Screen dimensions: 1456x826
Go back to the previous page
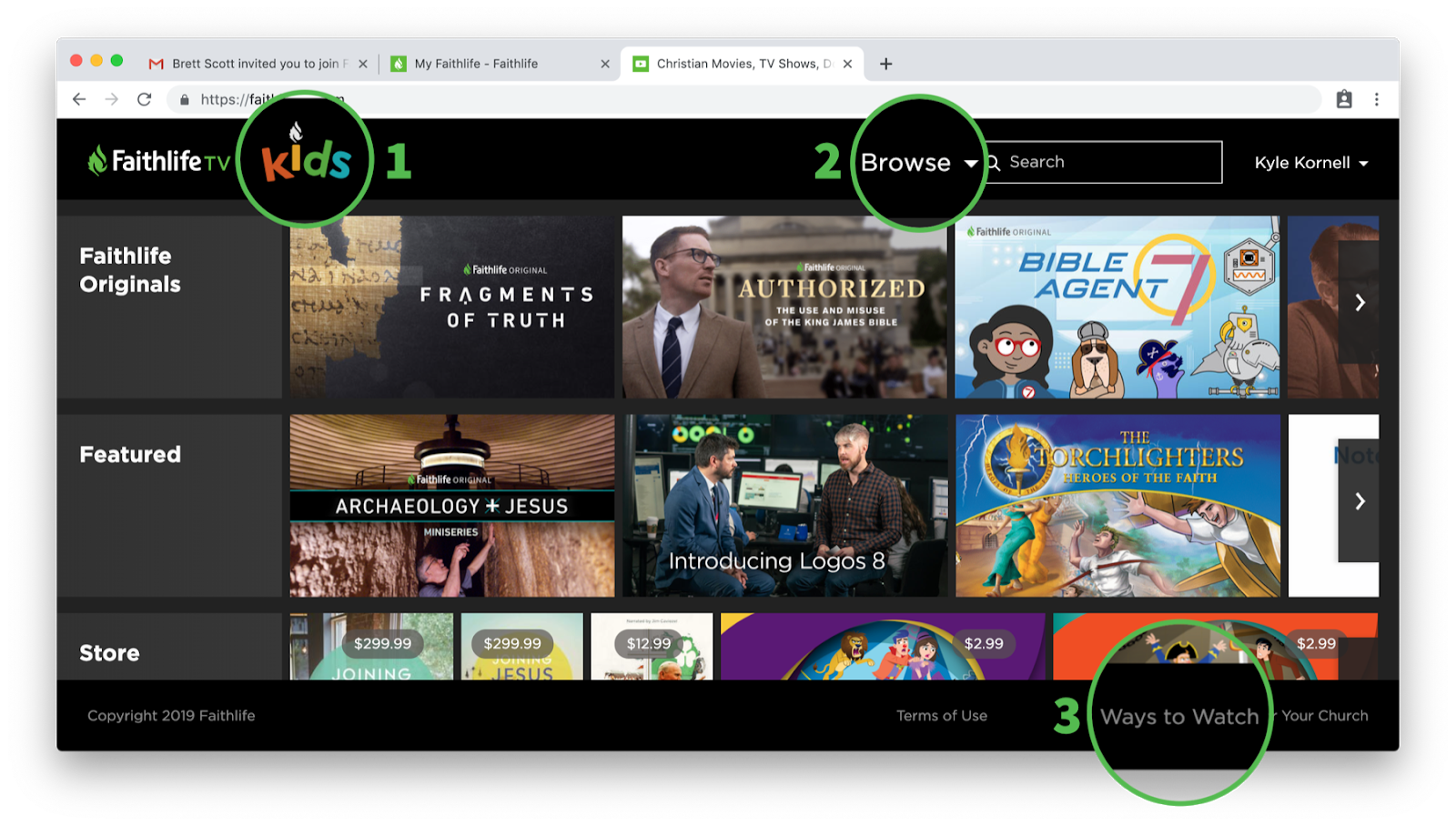(79, 99)
